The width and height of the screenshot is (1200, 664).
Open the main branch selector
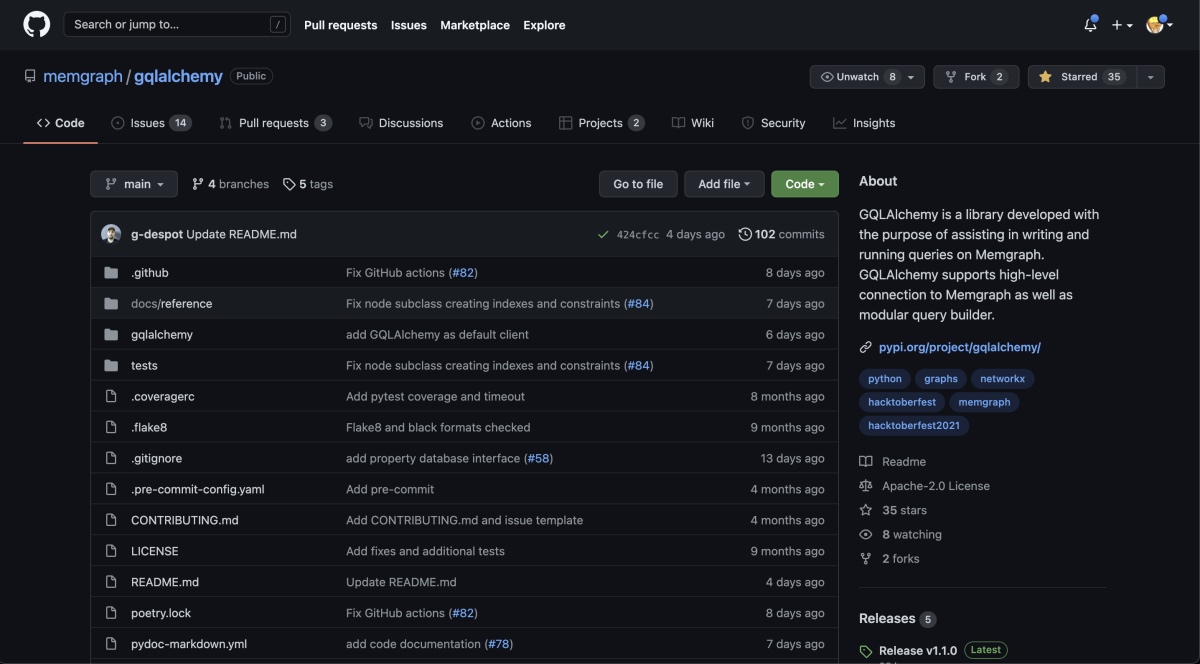point(134,184)
